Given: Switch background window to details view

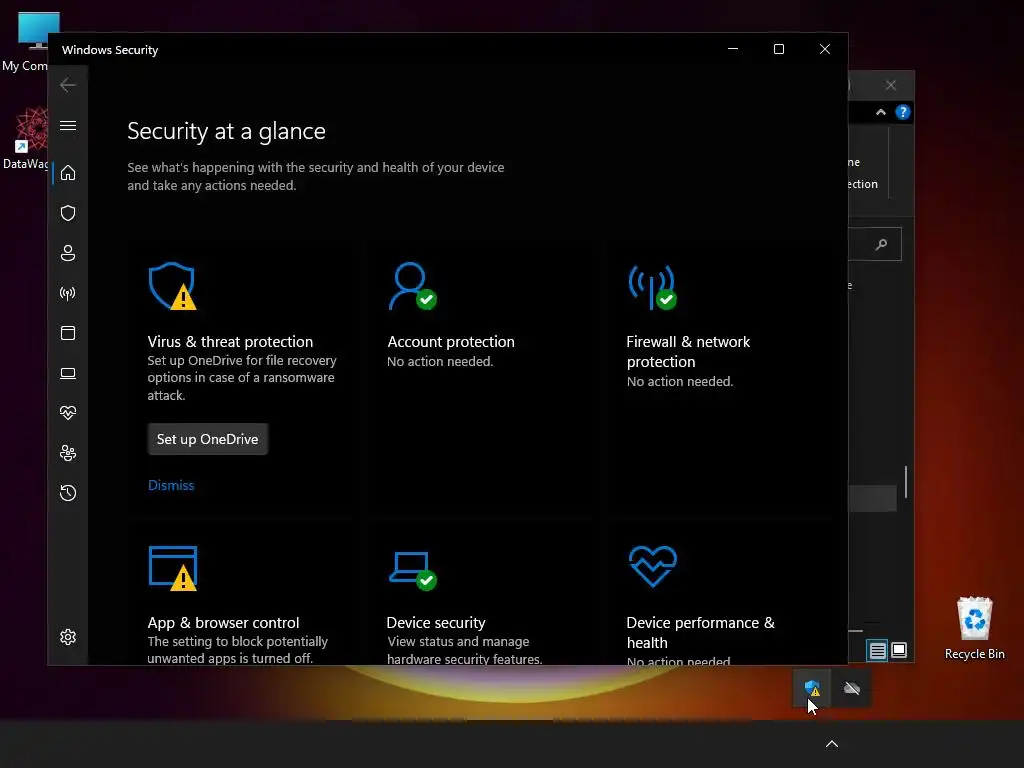Looking at the screenshot, I should tap(877, 650).
